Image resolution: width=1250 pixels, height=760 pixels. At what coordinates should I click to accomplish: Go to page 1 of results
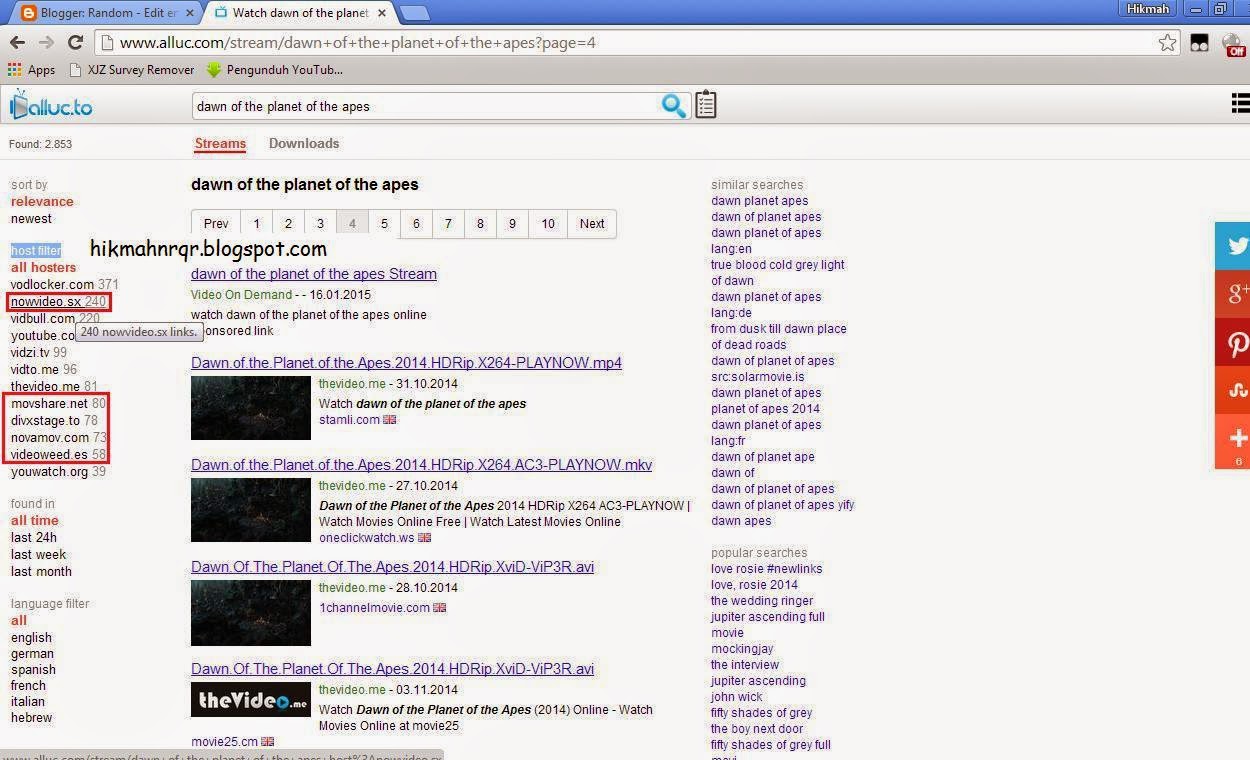point(256,224)
